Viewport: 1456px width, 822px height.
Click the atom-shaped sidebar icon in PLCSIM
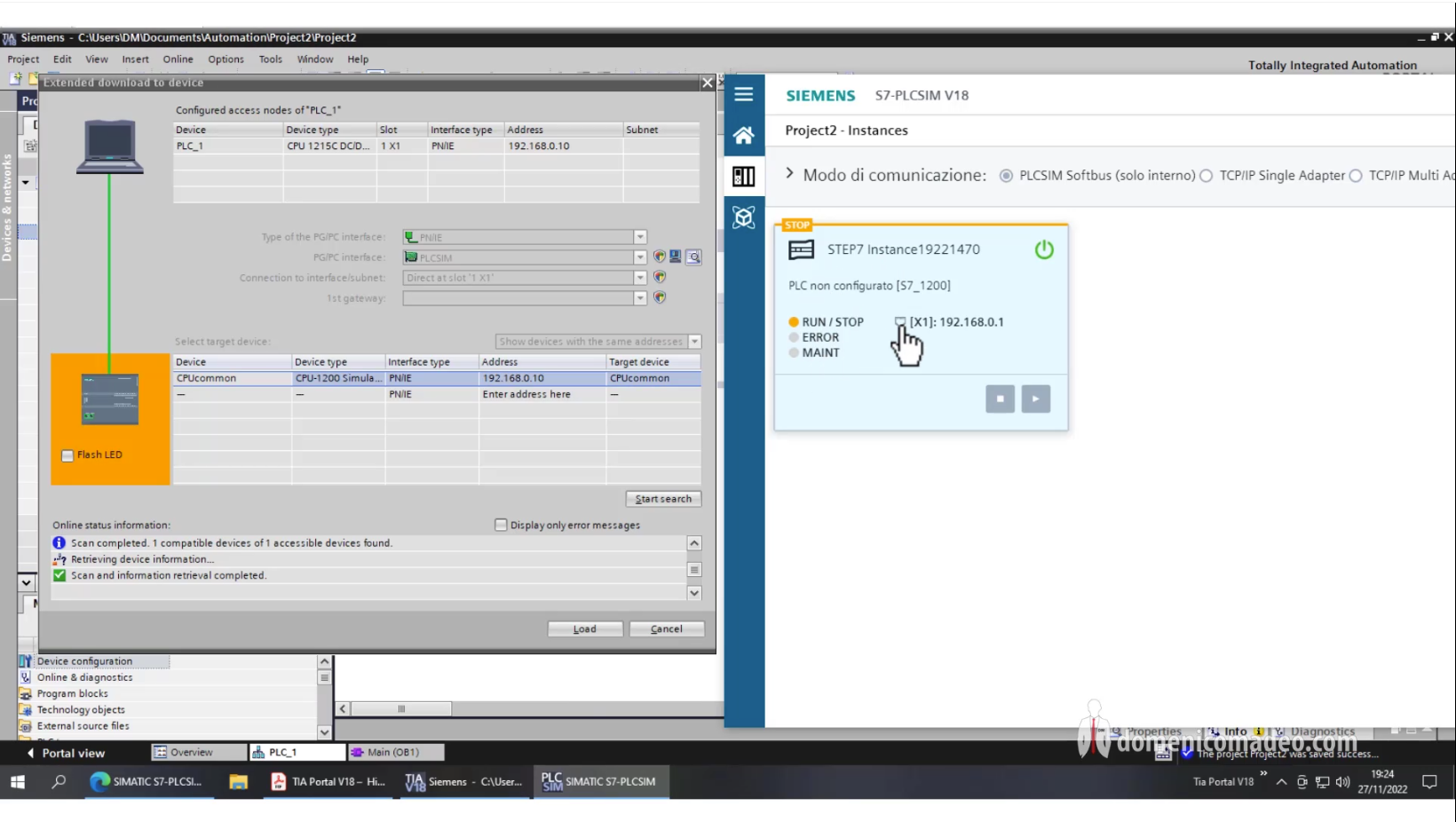coord(743,217)
